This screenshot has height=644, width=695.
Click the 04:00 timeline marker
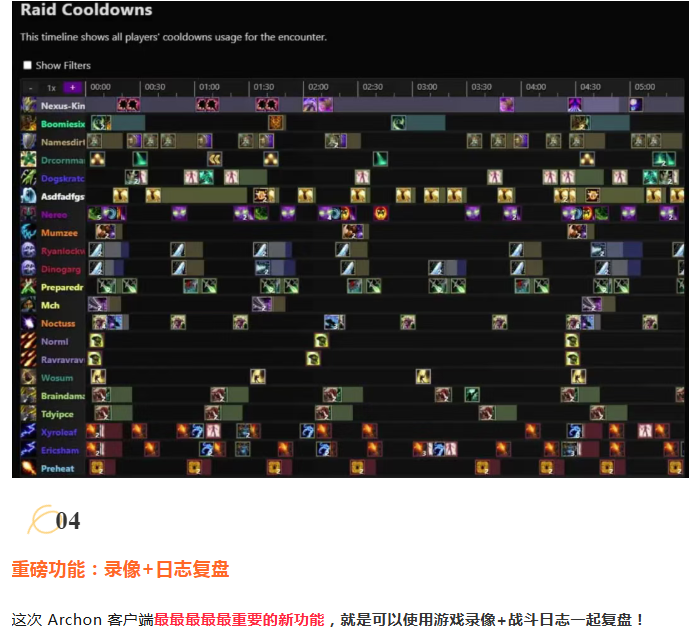click(535, 88)
